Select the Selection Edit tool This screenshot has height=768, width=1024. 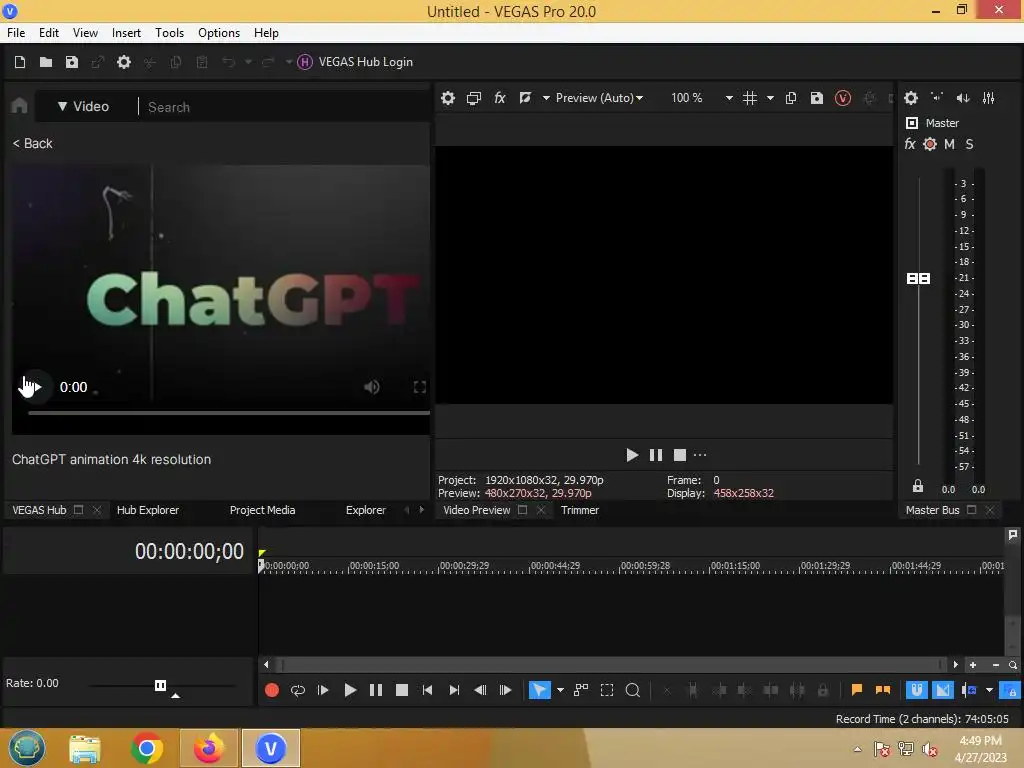tap(607, 690)
